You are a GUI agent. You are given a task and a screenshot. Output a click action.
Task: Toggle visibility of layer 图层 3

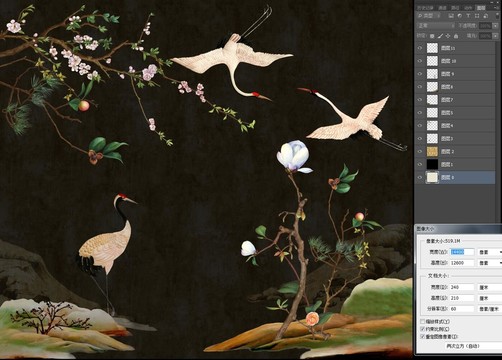(x=420, y=138)
